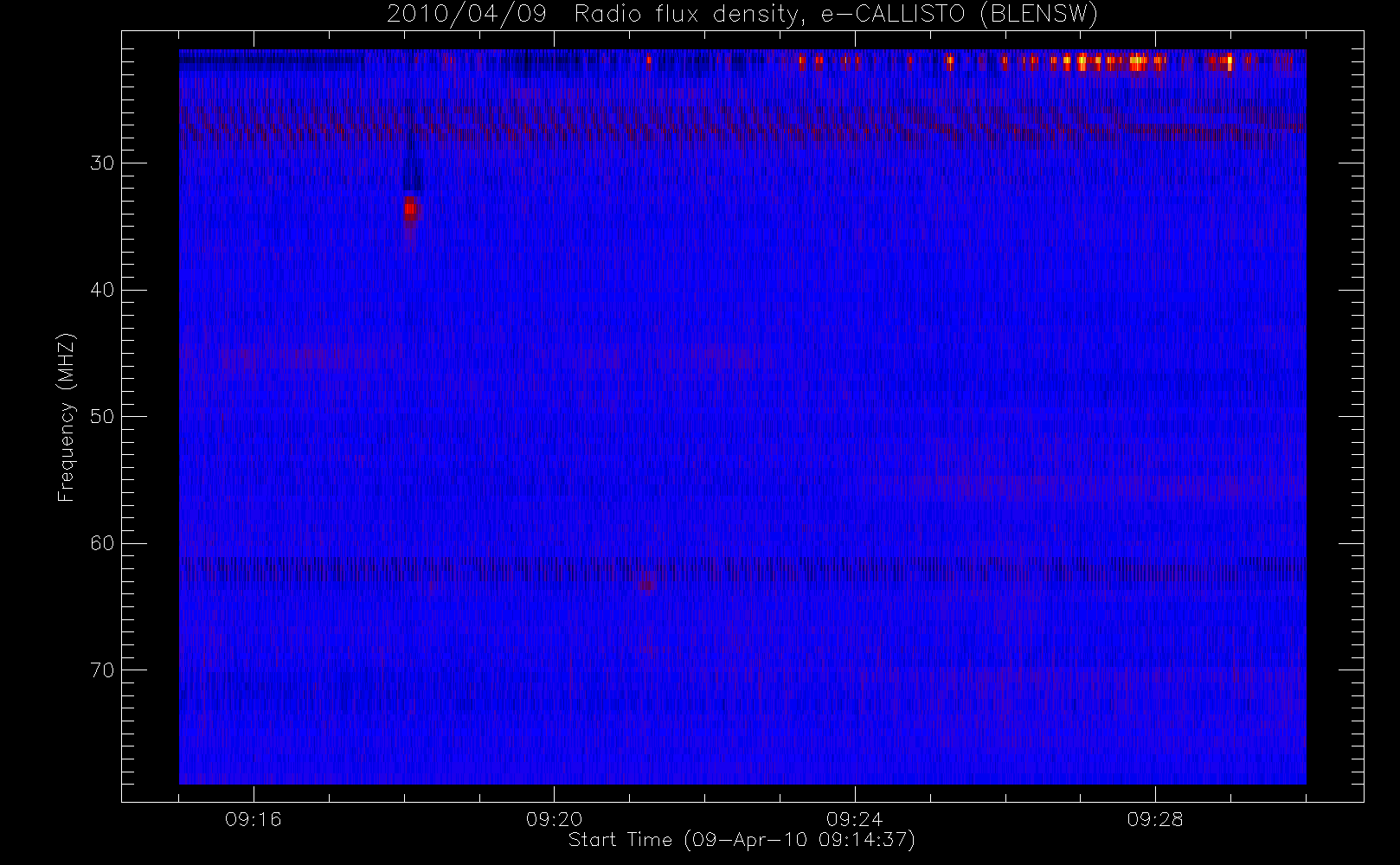Click the bright red radio burst near 34 MHz
1400x865 pixels.
click(x=410, y=208)
